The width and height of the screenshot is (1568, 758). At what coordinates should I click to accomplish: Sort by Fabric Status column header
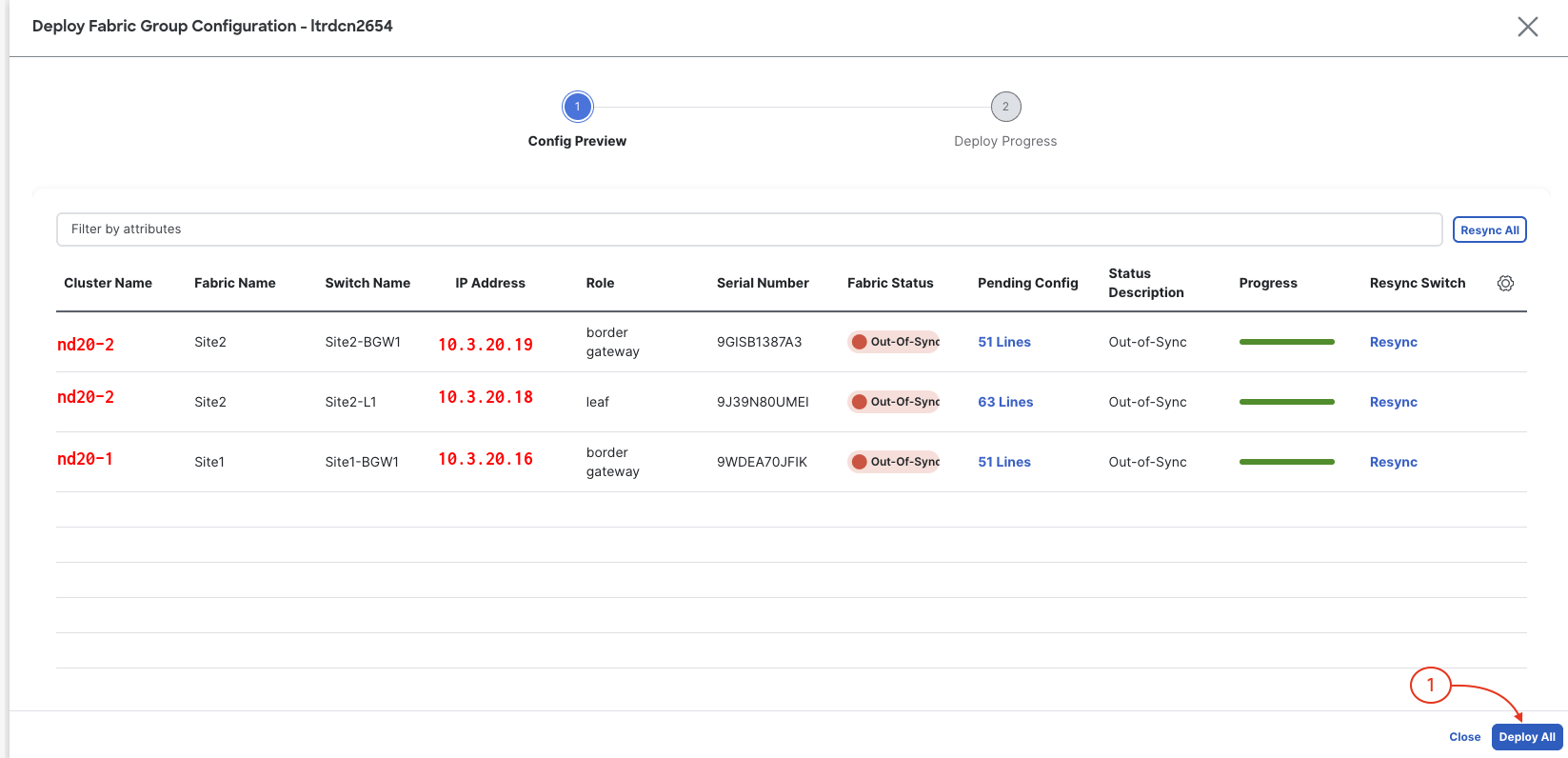890,283
